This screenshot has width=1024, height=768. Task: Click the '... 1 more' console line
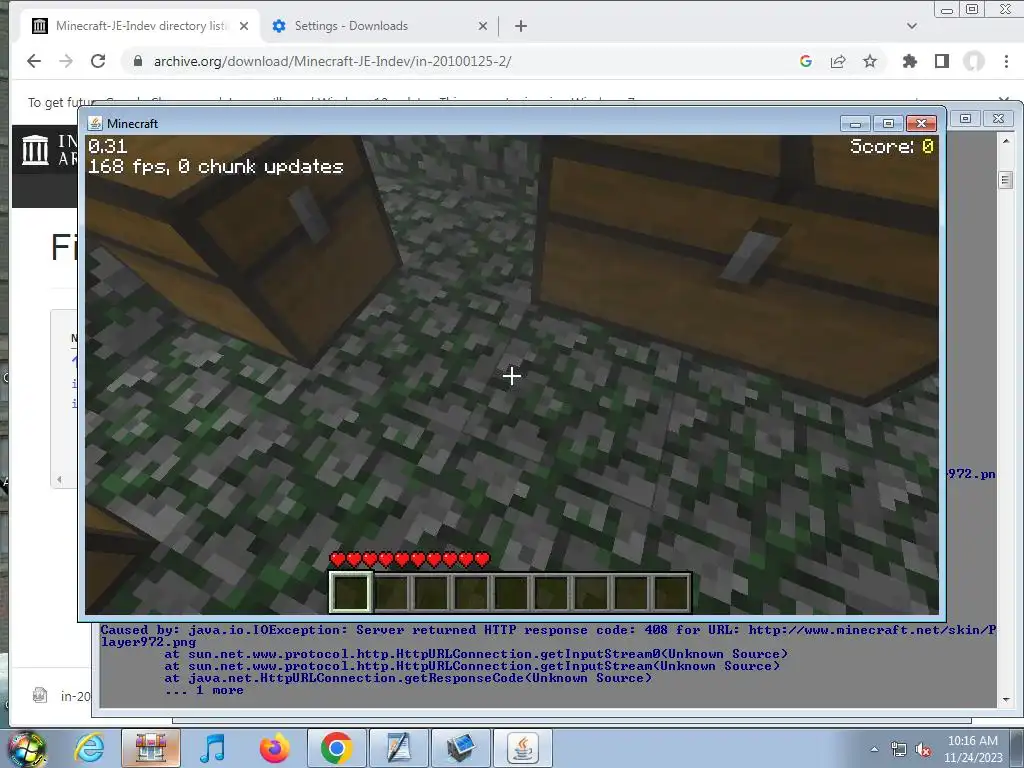tap(204, 690)
